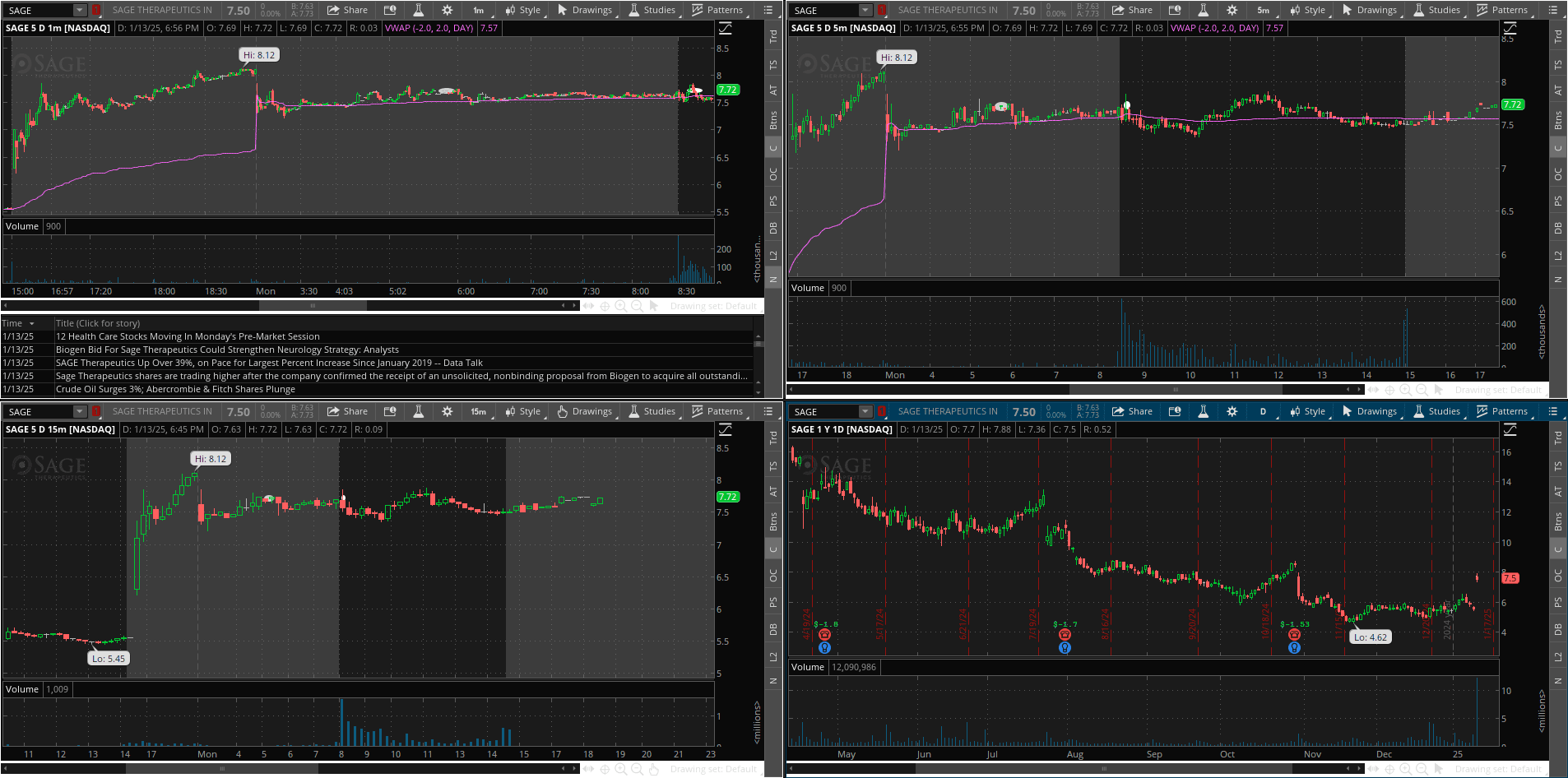The height and width of the screenshot is (778, 1568).
Task: Zoom out on the daily chart
Action: [x=1422, y=769]
